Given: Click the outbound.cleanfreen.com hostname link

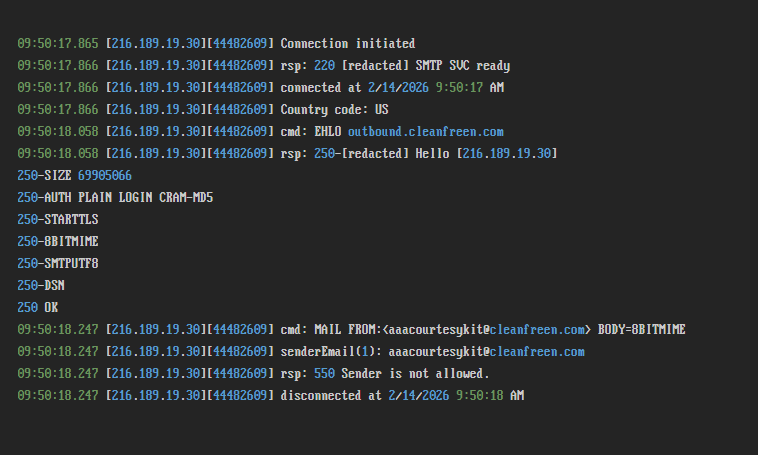Looking at the screenshot, I should 425,131.
